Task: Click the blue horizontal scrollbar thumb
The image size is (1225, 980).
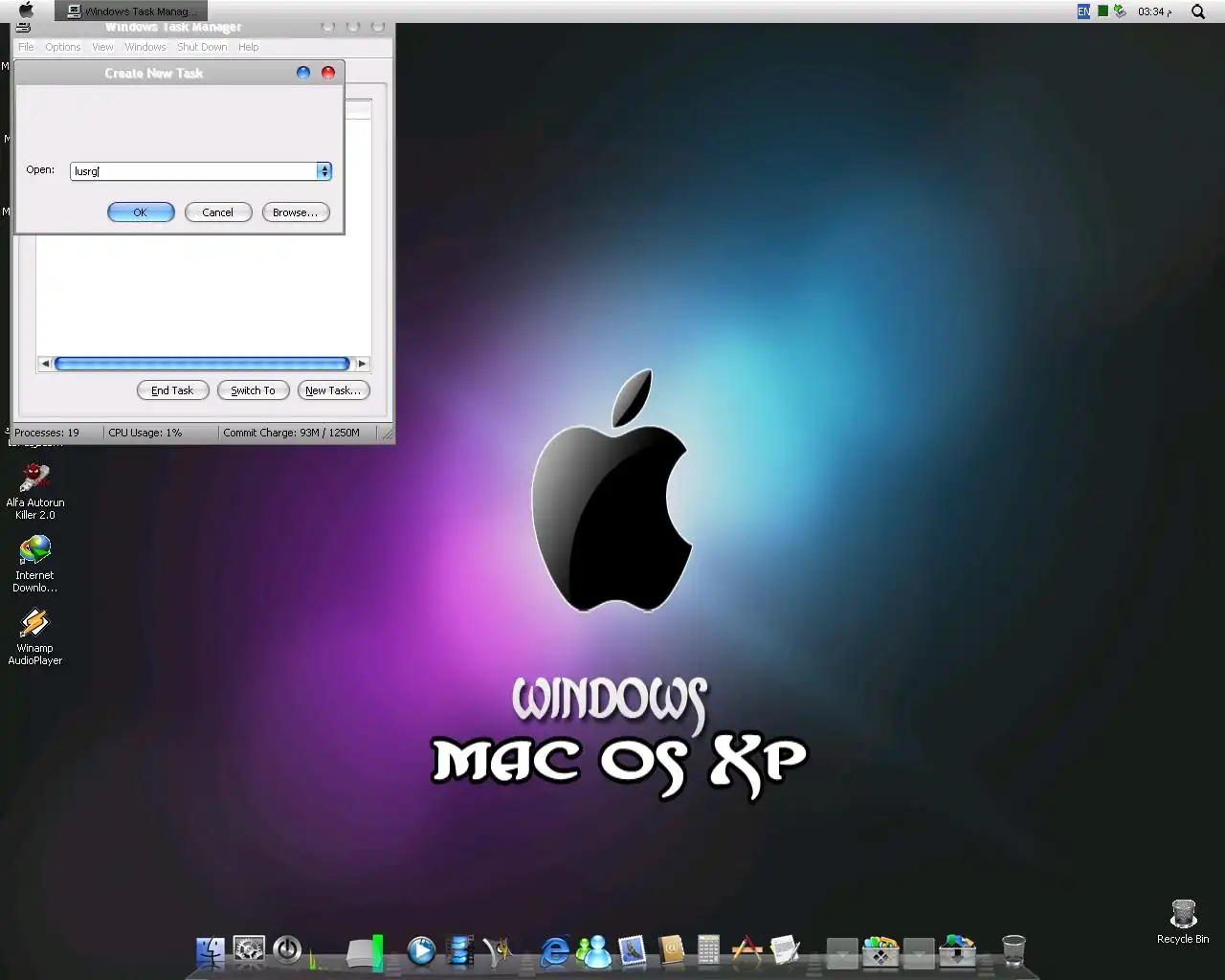Action: point(202,364)
